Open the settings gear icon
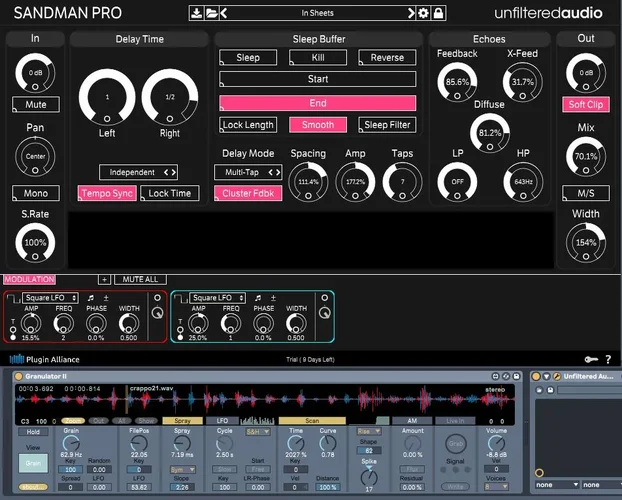Viewport: 622px width, 500px height. click(423, 13)
